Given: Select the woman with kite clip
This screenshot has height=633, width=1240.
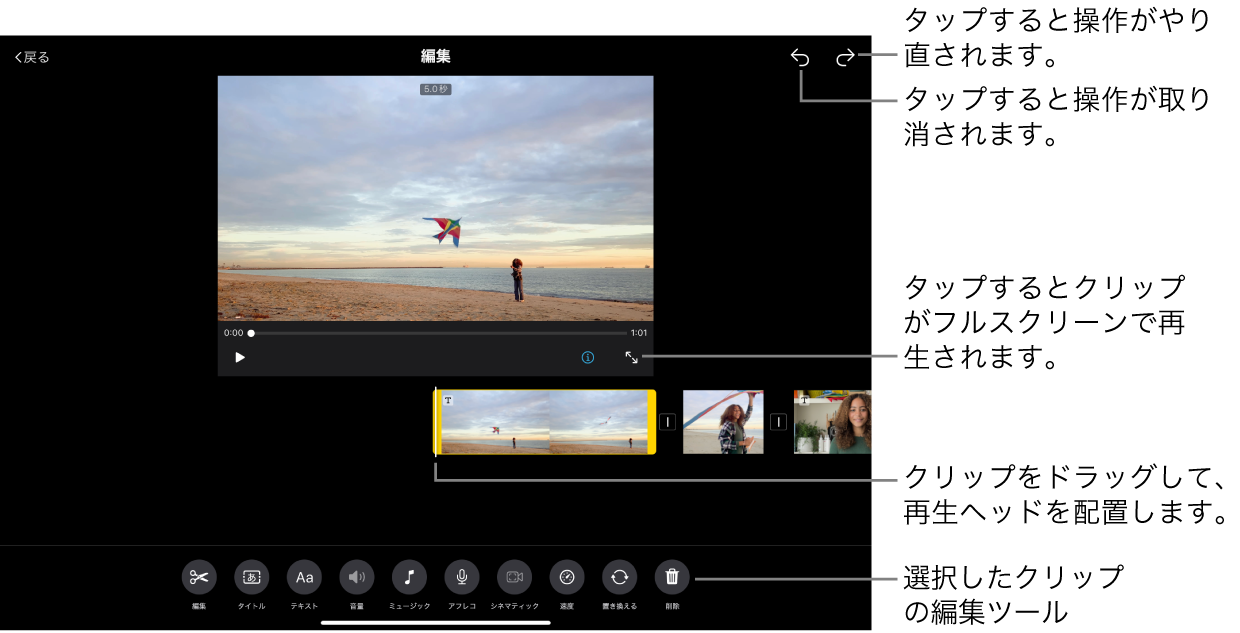Looking at the screenshot, I should (x=723, y=422).
